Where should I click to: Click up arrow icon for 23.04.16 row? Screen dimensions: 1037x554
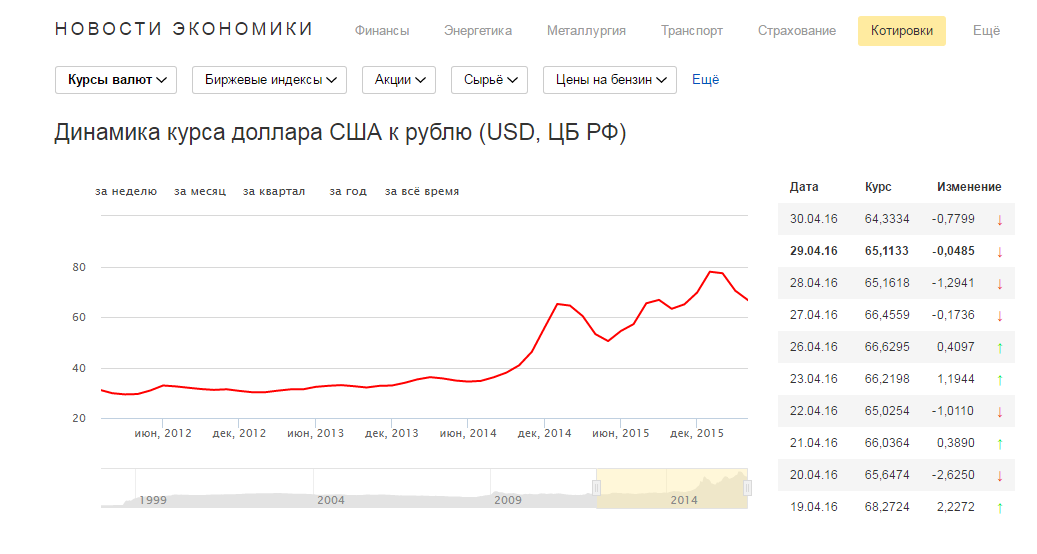pyautogui.click(x=999, y=379)
